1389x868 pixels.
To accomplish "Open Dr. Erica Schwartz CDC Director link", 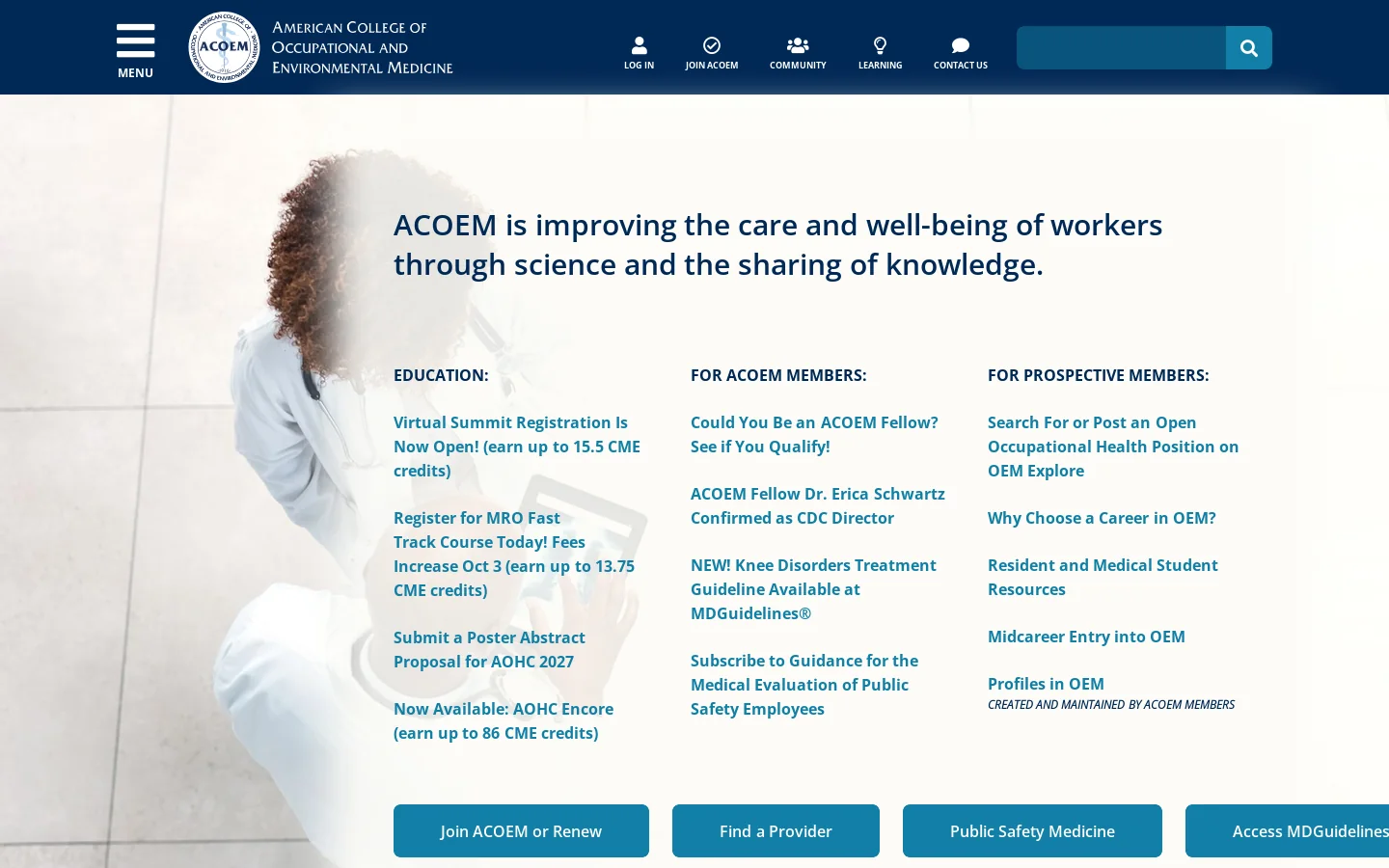I will pyautogui.click(x=818, y=506).
